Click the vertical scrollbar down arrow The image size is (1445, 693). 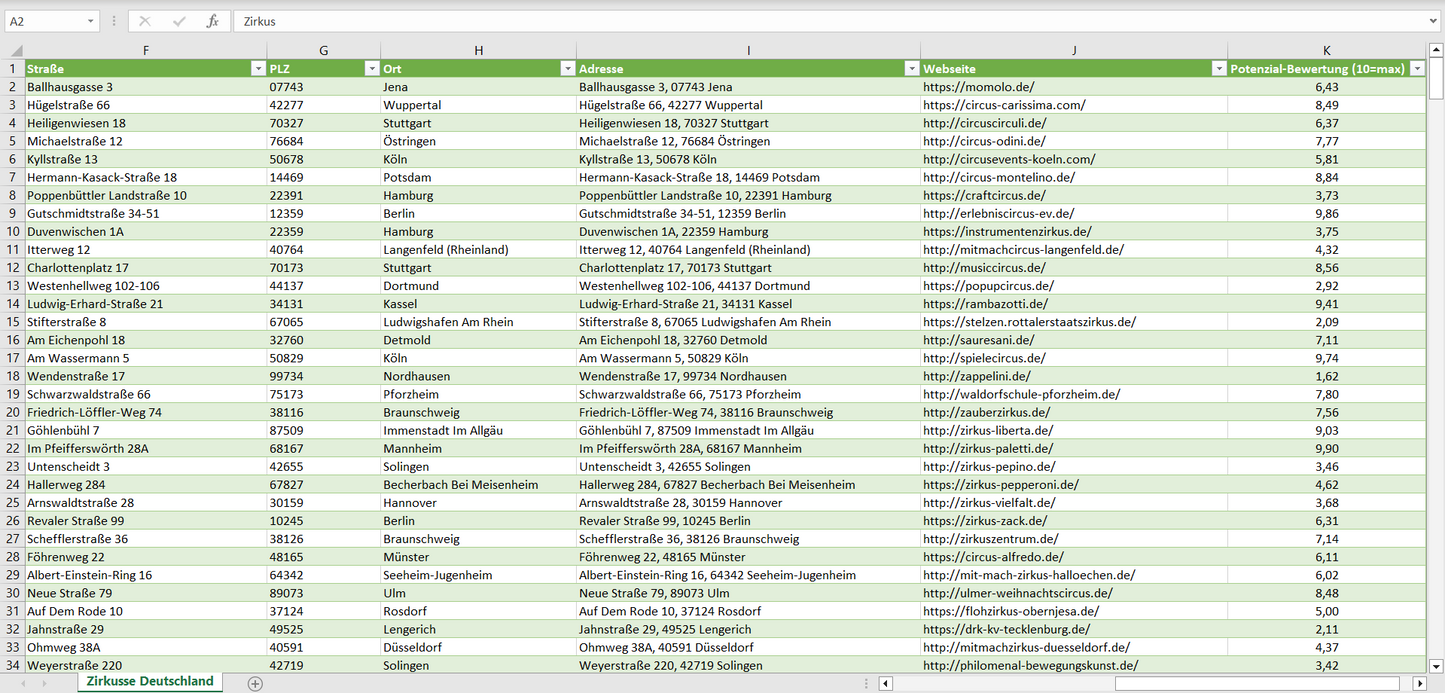(1436, 665)
